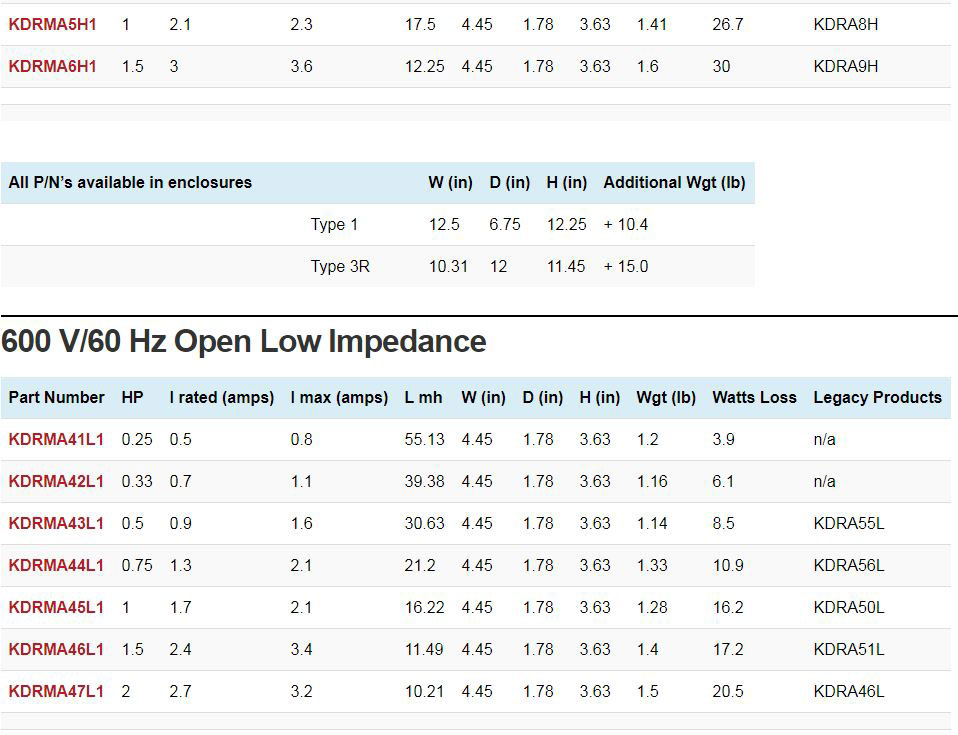The width and height of the screenshot is (958, 735).
Task: Click the '10.21' inductance value
Action: [425, 691]
